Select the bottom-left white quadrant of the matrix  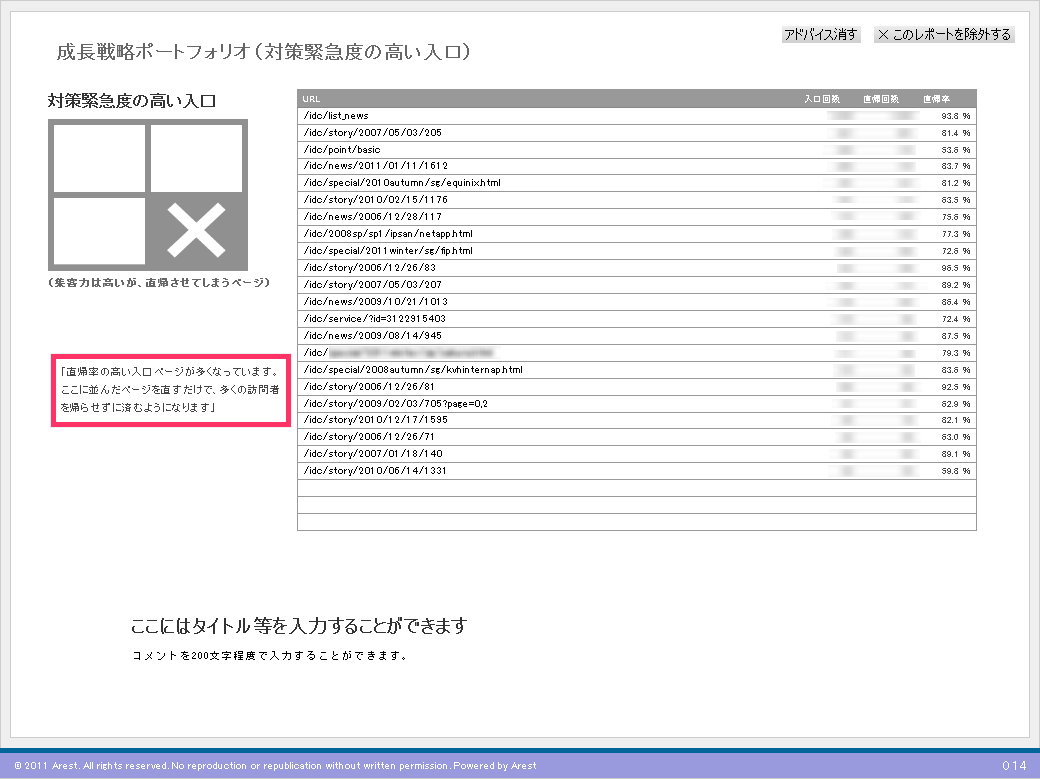99,232
